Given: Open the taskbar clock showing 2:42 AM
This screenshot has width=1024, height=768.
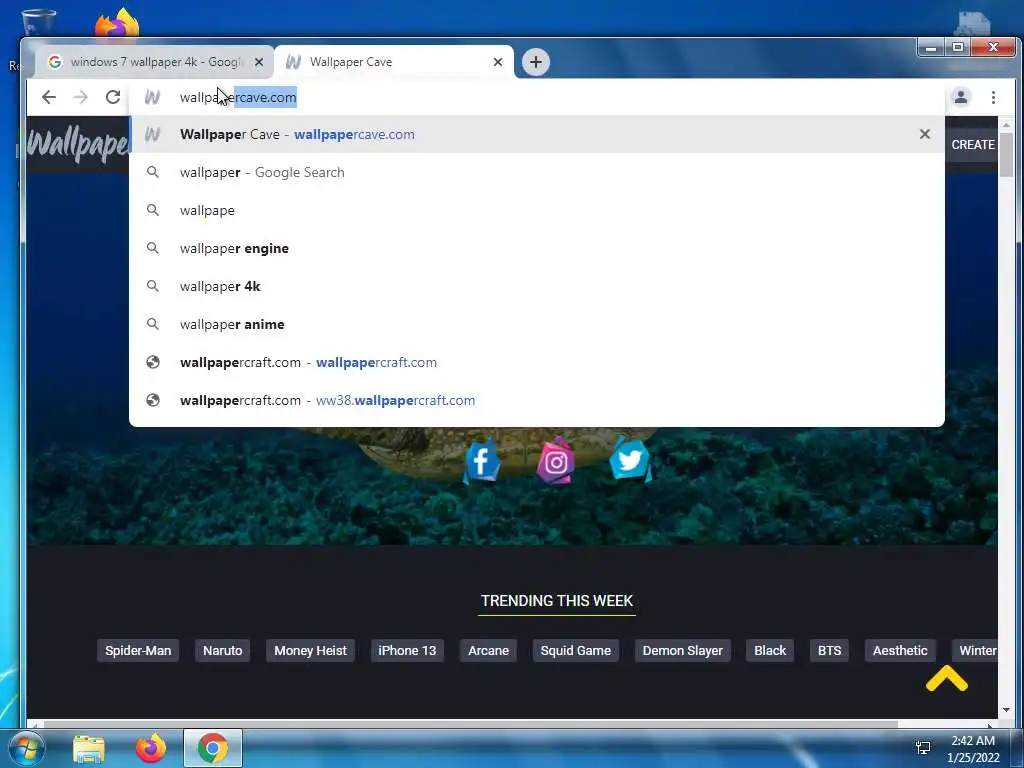Looking at the screenshot, I should tap(973, 748).
